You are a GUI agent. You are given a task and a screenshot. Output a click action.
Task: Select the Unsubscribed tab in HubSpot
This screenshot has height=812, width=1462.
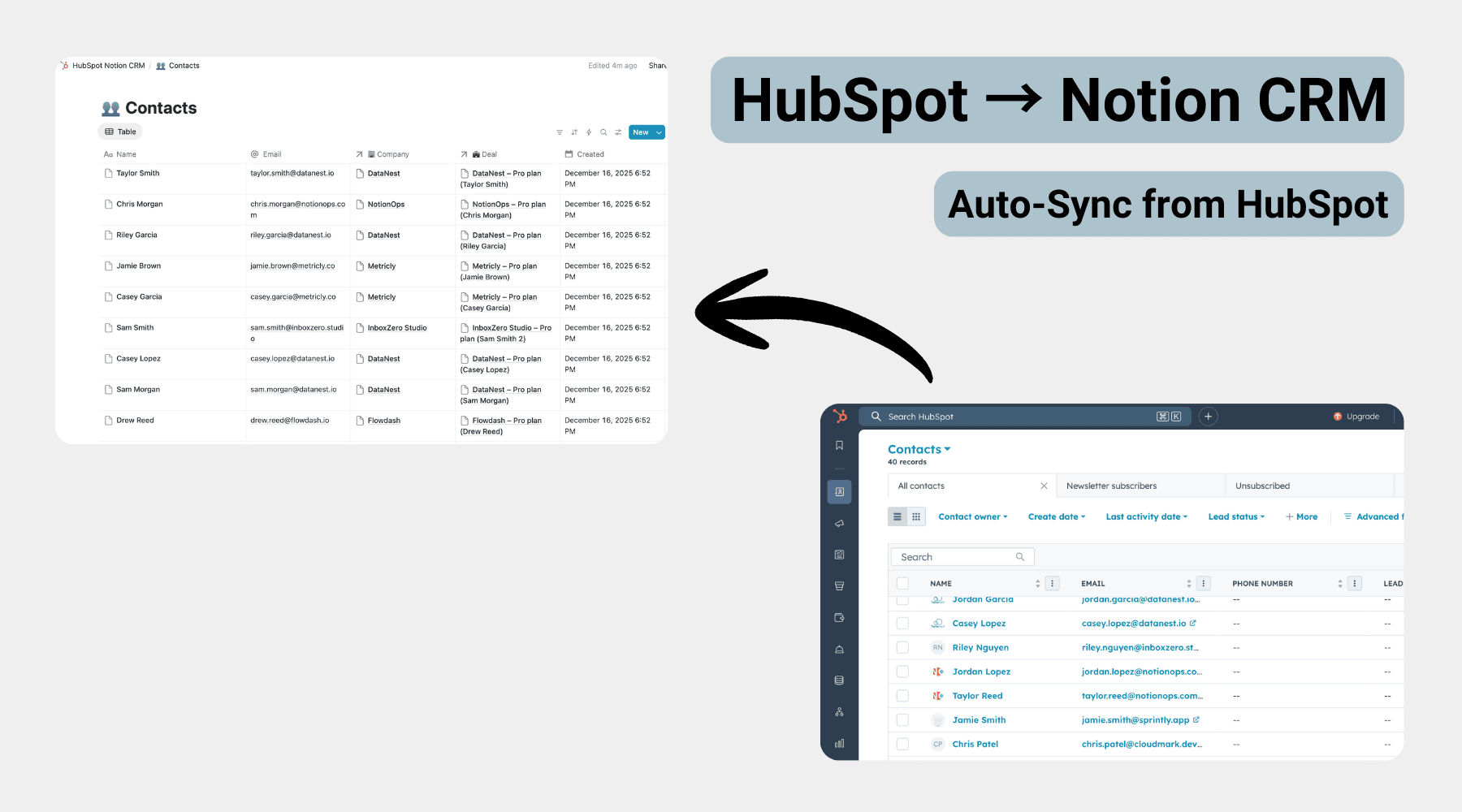1262,486
